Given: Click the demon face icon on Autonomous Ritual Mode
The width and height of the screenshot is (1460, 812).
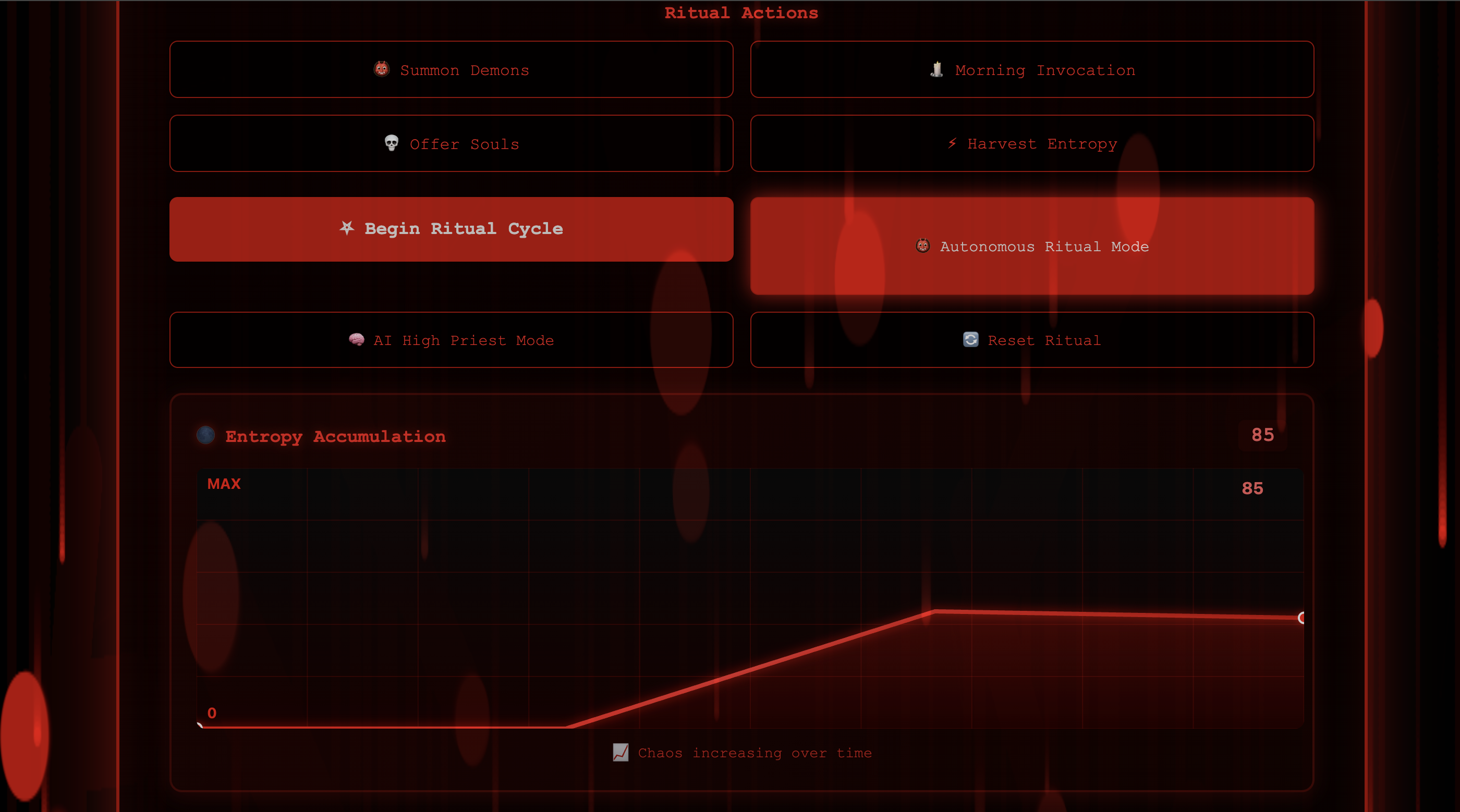Looking at the screenshot, I should [923, 246].
